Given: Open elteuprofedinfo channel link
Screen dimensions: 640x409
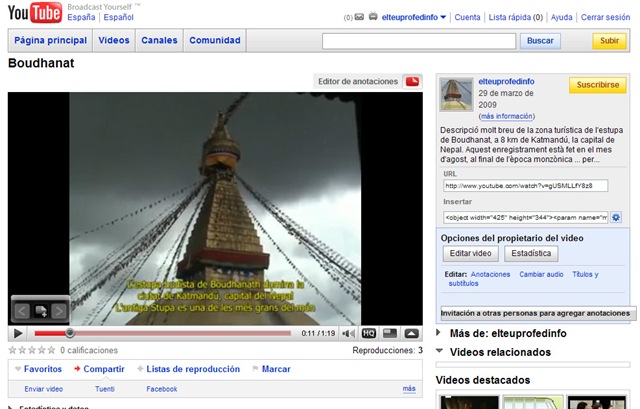Looking at the screenshot, I should [506, 81].
